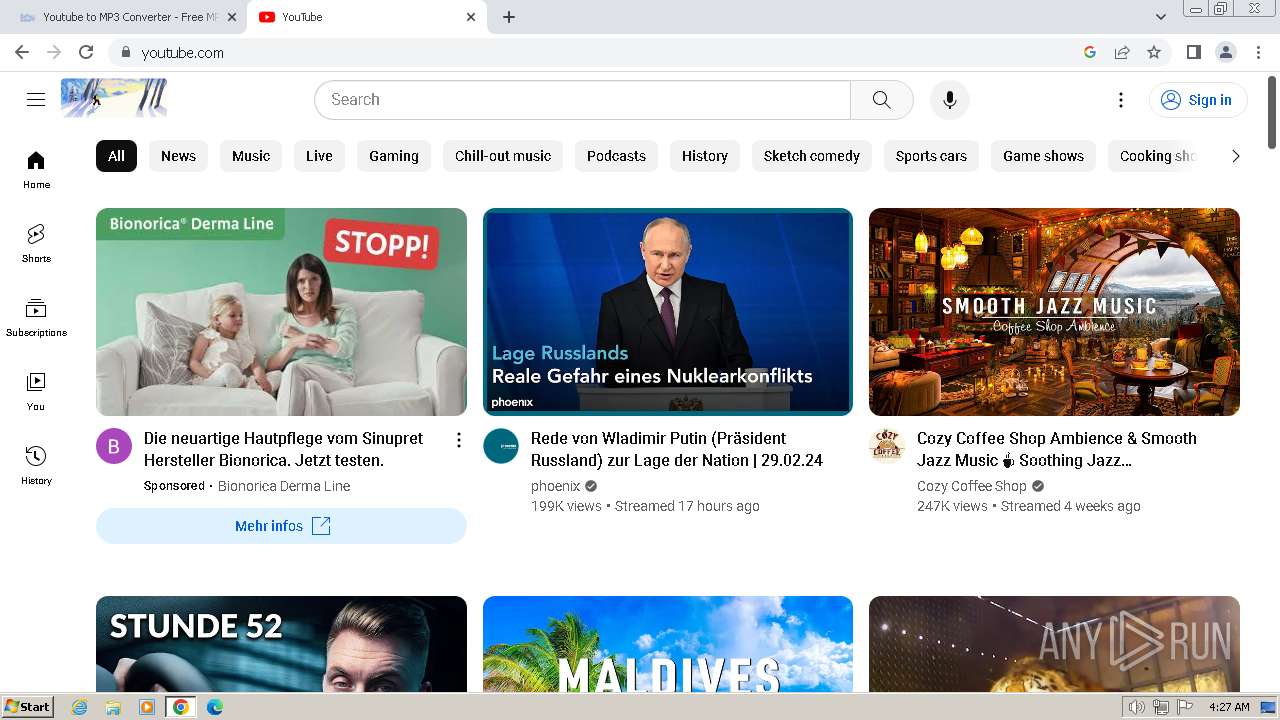The height and width of the screenshot is (720, 1280).
Task: Open a new browser tab
Action: pyautogui.click(x=508, y=17)
